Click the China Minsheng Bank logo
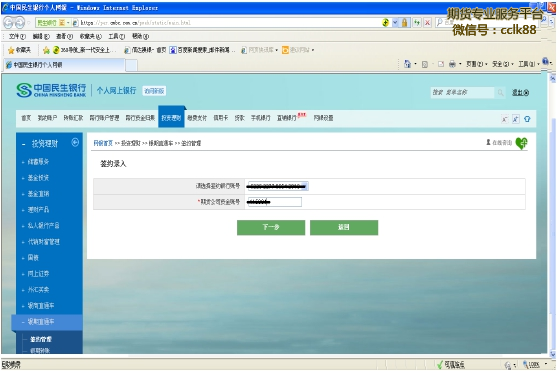 pyautogui.click(x=51, y=90)
